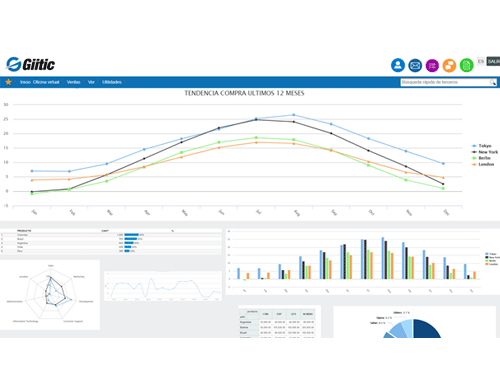Open the Oficina virtual menu
This screenshot has height=375, width=500.
[46, 82]
